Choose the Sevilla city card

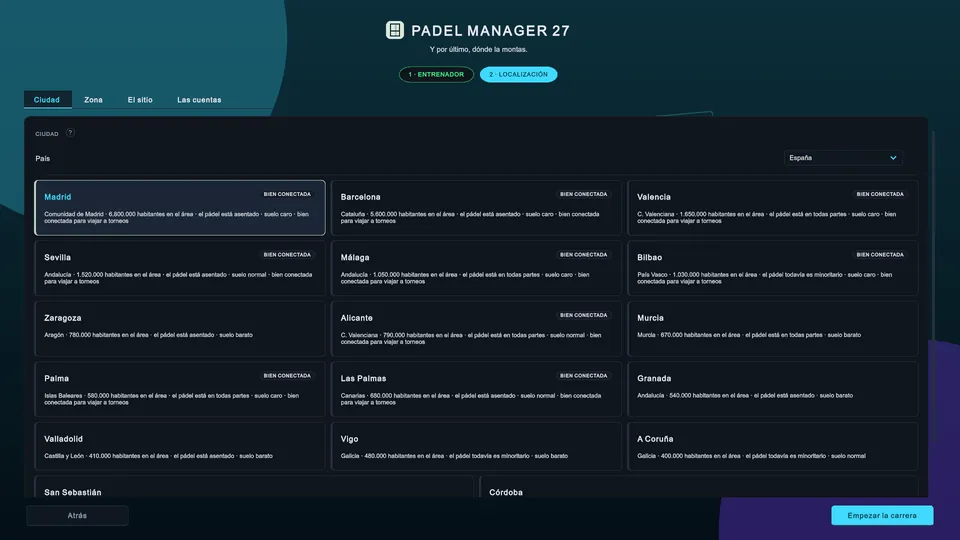(180, 268)
